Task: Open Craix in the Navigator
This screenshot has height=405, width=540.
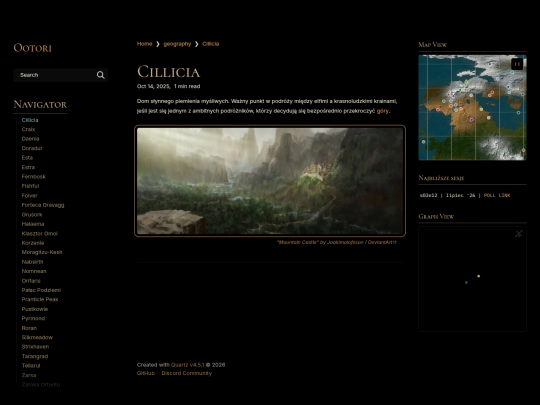Action: pyautogui.click(x=28, y=129)
